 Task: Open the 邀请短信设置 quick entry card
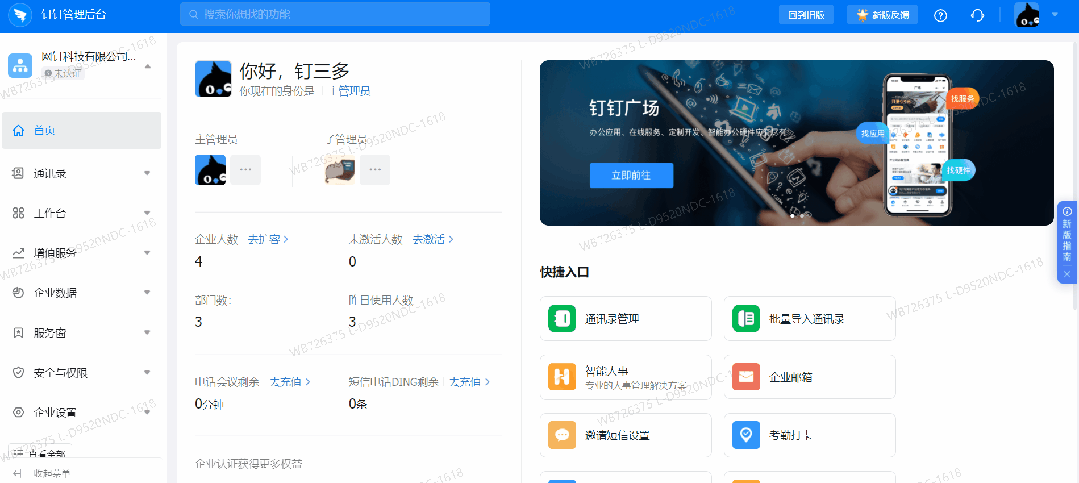[625, 436]
